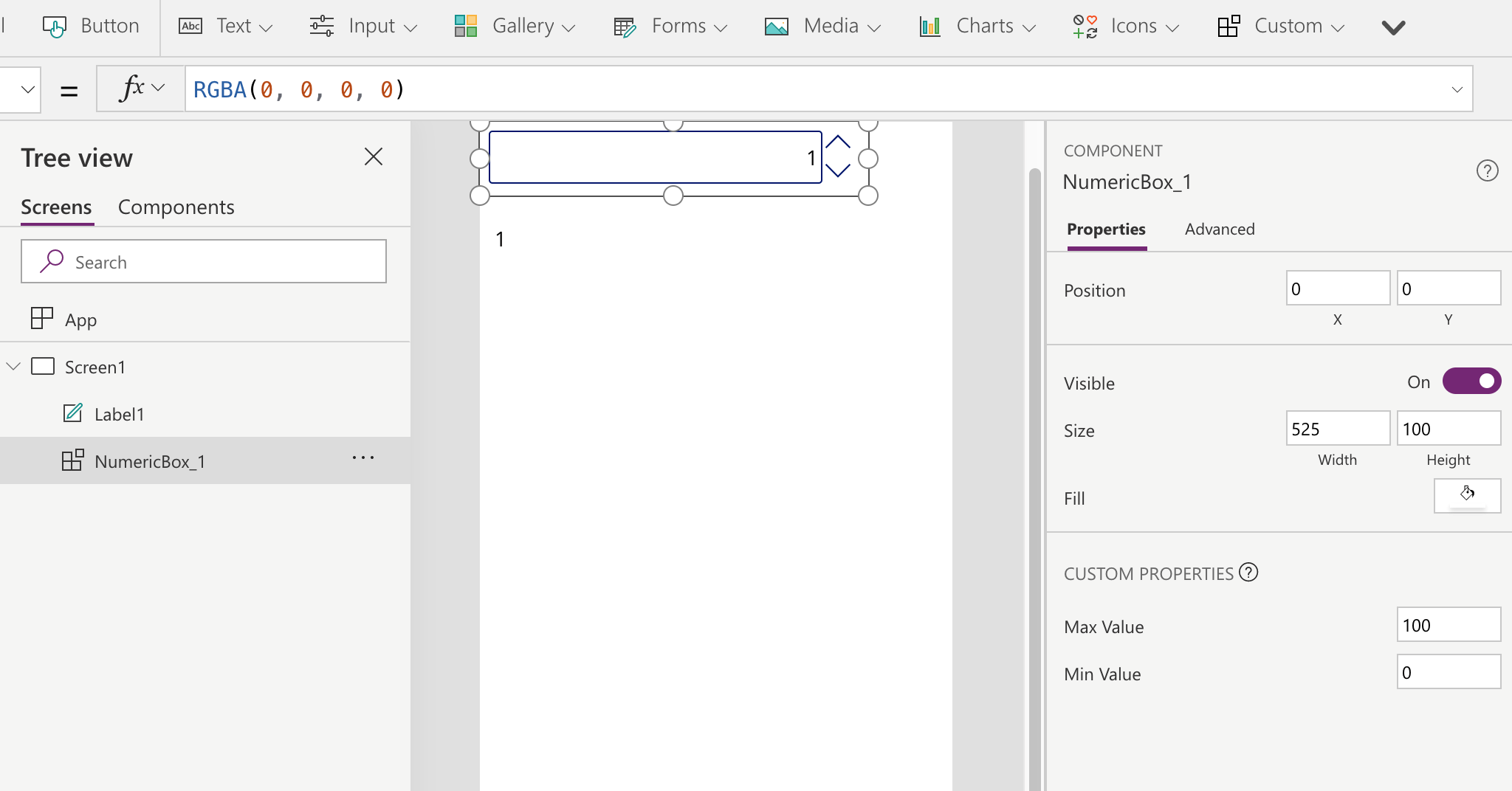The width and height of the screenshot is (1512, 791).
Task: Click the Charts bar graph icon
Action: [x=930, y=27]
